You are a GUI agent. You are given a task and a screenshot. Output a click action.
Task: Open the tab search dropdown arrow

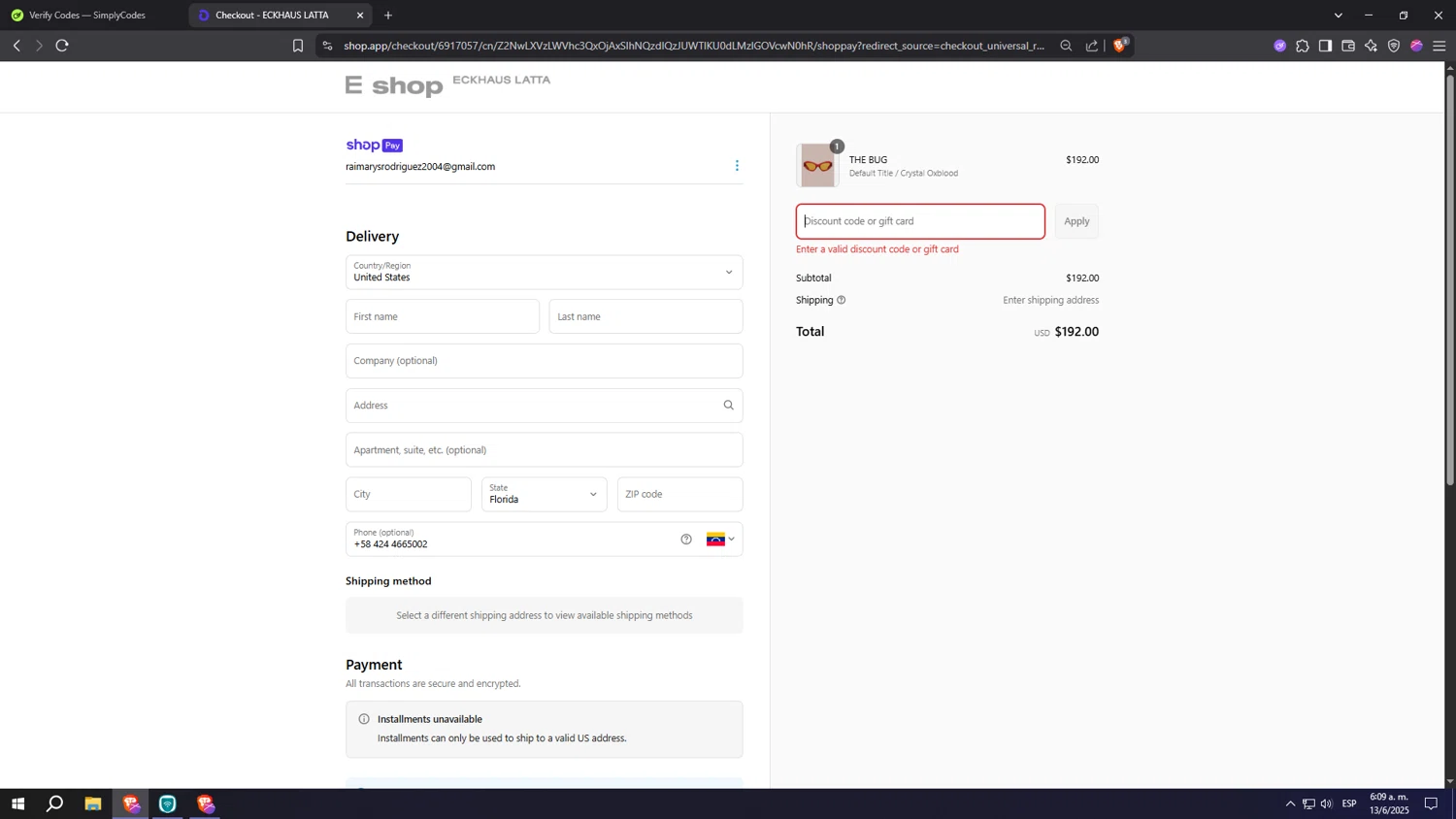tap(1338, 16)
